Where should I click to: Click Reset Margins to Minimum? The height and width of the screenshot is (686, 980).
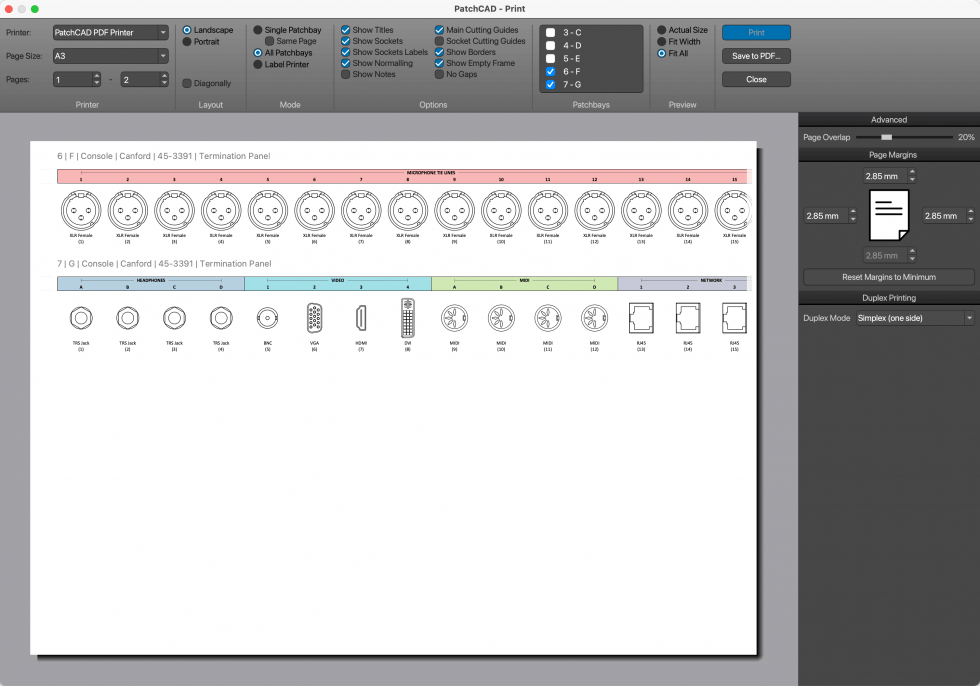[889, 277]
